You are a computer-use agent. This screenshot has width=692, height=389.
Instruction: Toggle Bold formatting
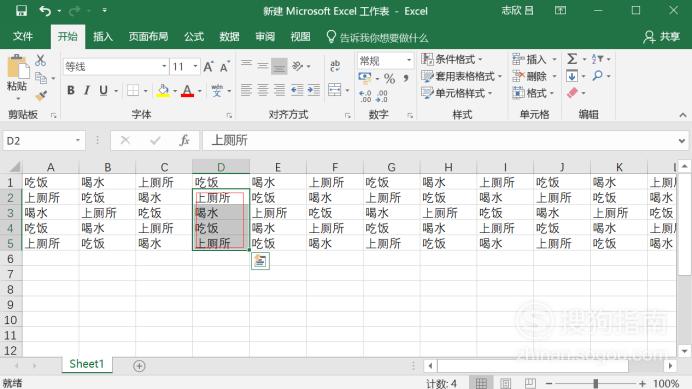(x=71, y=91)
